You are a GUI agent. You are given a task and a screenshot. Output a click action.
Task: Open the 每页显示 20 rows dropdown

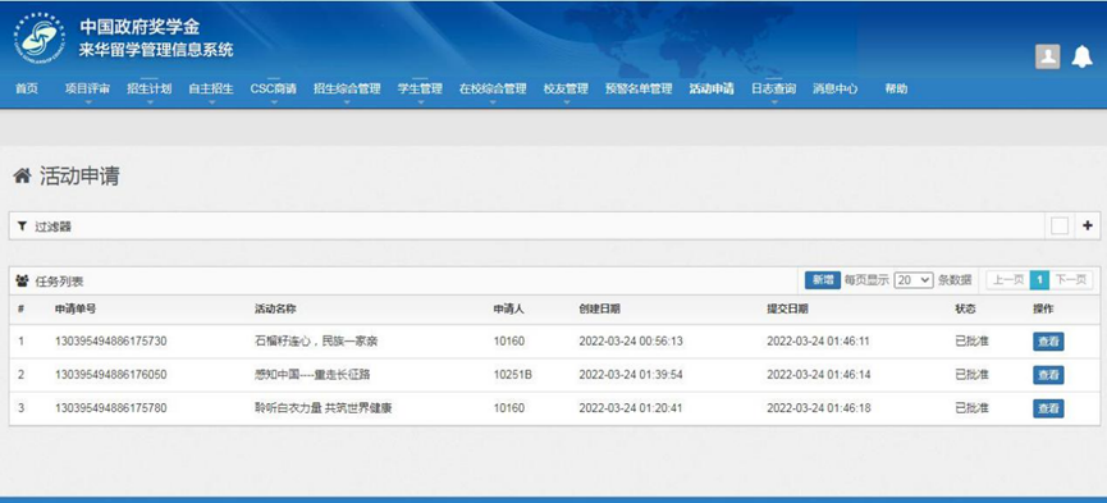pyautogui.click(x=913, y=280)
